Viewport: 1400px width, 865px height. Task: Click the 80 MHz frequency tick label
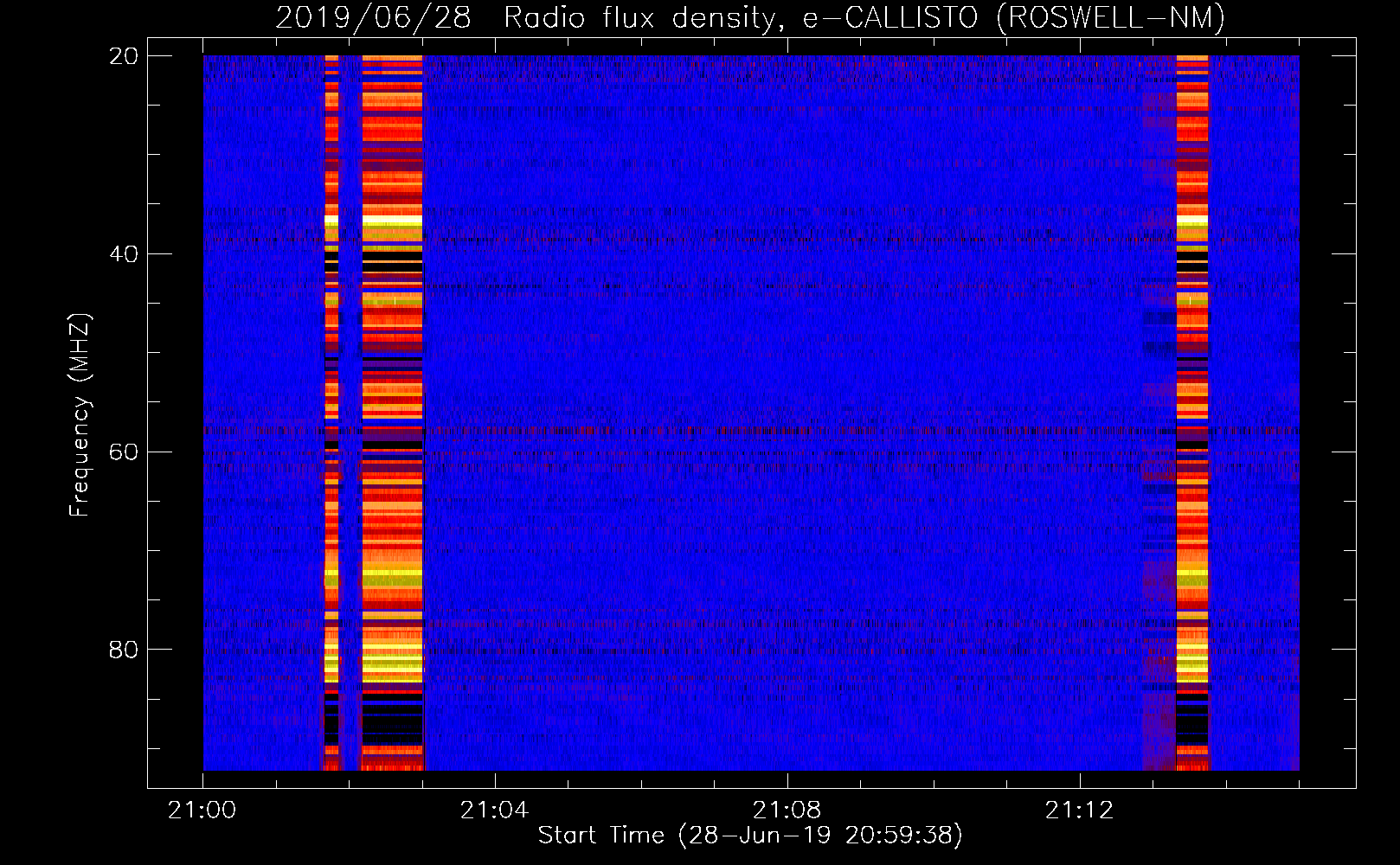click(123, 650)
